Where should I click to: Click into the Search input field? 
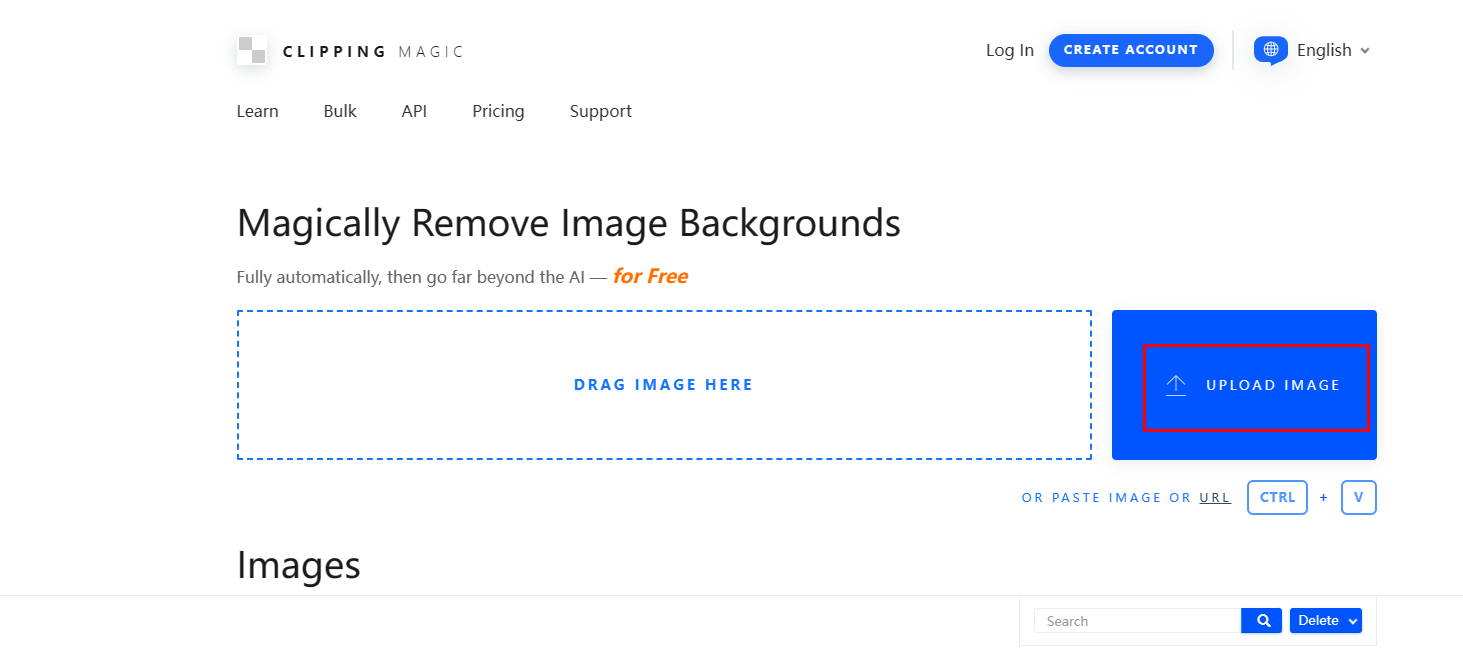click(1138, 621)
